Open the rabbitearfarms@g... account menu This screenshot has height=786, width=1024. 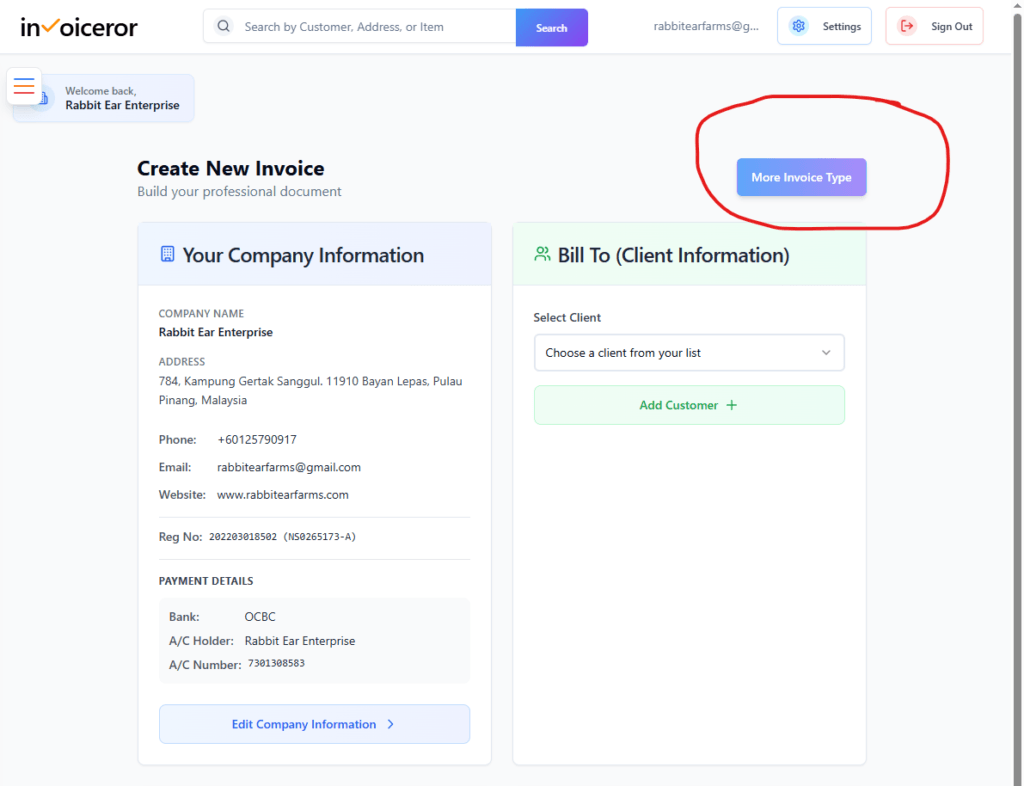pos(707,26)
